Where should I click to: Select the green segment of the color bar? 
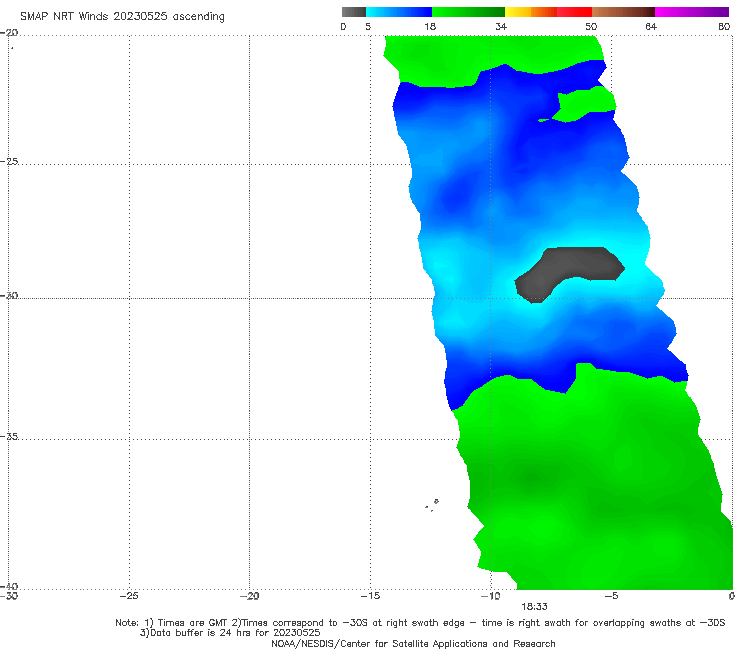click(x=468, y=12)
